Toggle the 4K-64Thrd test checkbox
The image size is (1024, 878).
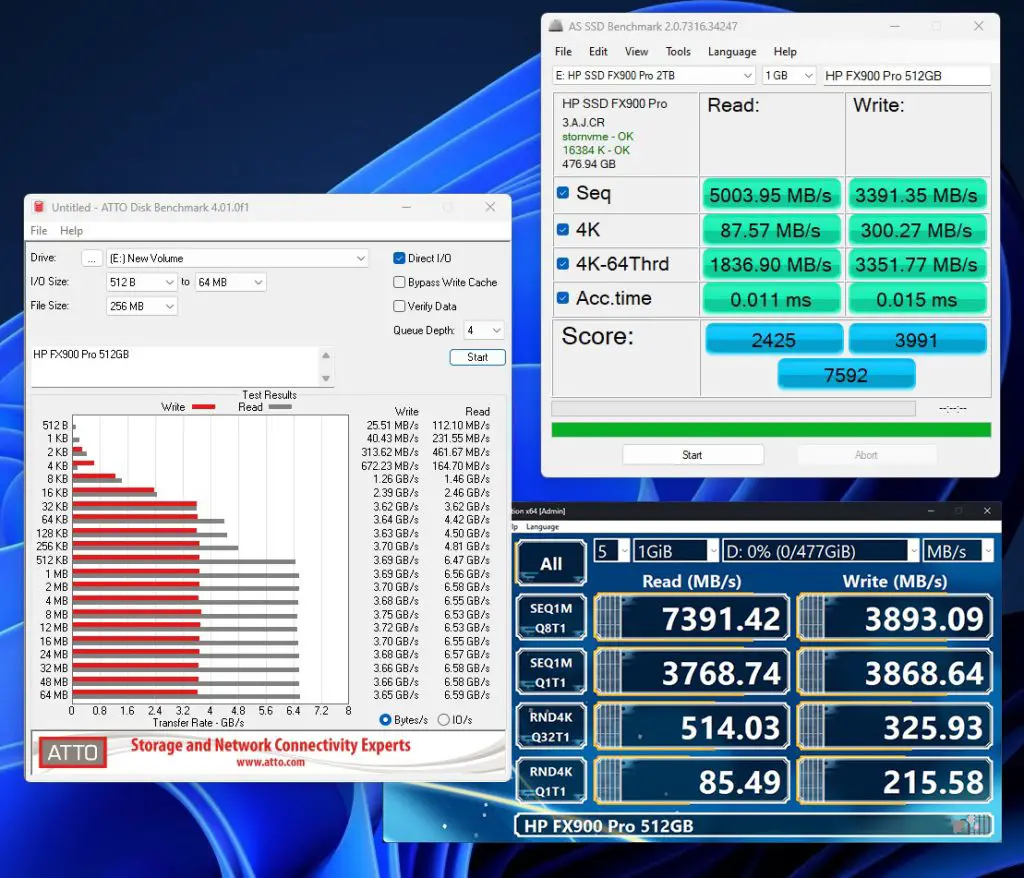(x=562, y=264)
